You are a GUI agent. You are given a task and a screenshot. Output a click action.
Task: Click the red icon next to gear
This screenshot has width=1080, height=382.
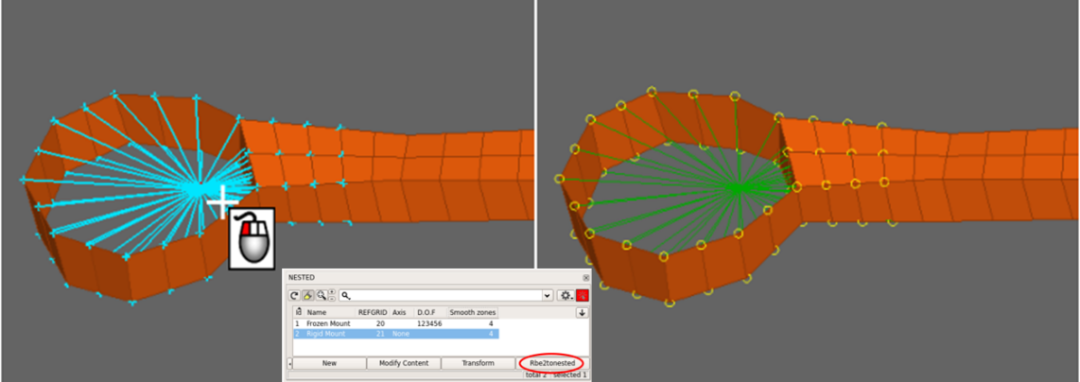(x=583, y=295)
